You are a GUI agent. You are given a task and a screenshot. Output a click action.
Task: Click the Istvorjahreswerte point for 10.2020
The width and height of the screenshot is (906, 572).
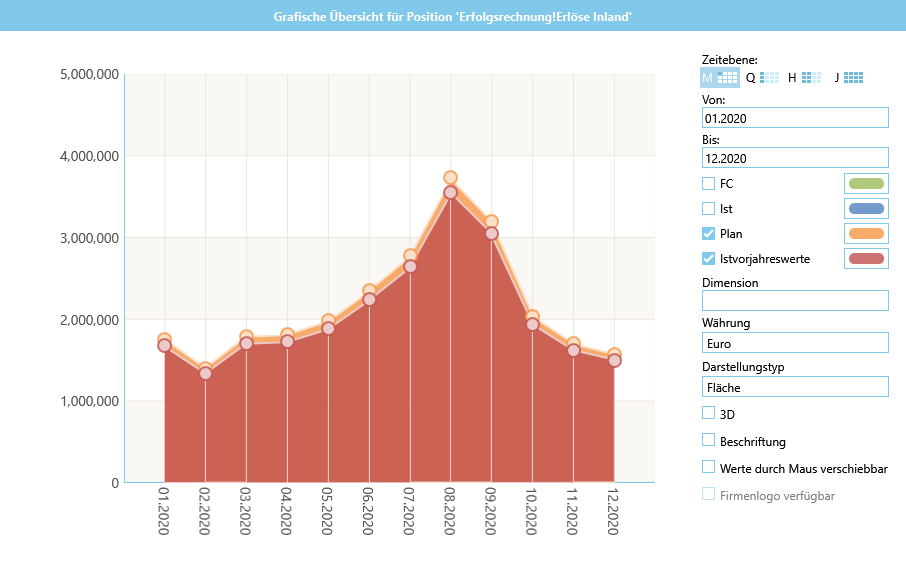click(533, 324)
